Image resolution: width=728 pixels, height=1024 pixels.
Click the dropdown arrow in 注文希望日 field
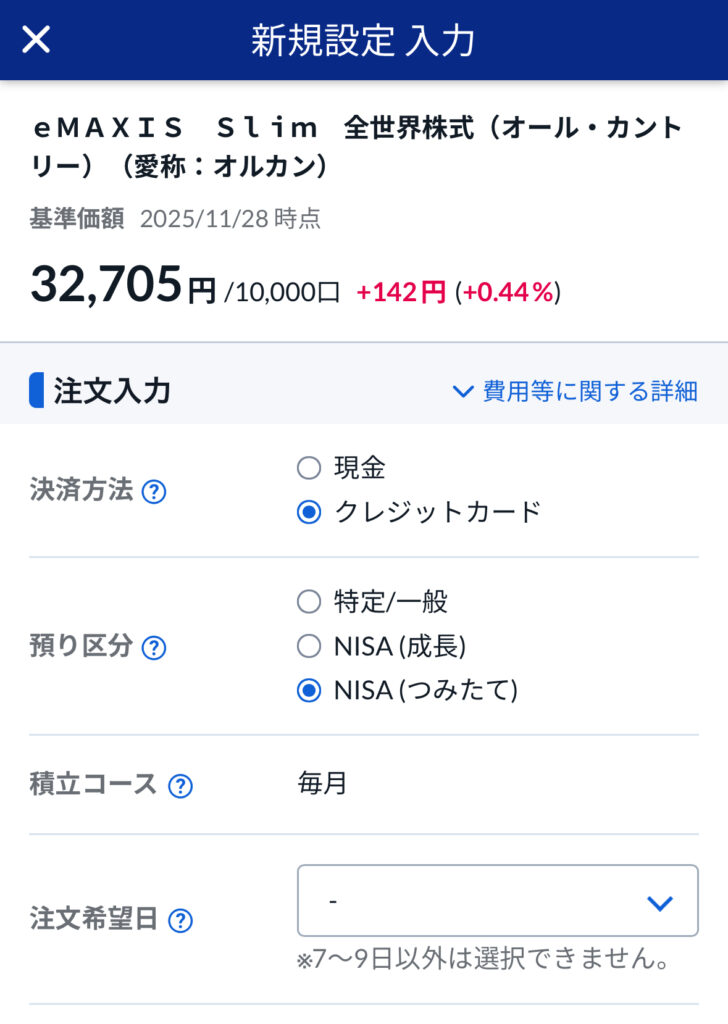[x=659, y=903]
